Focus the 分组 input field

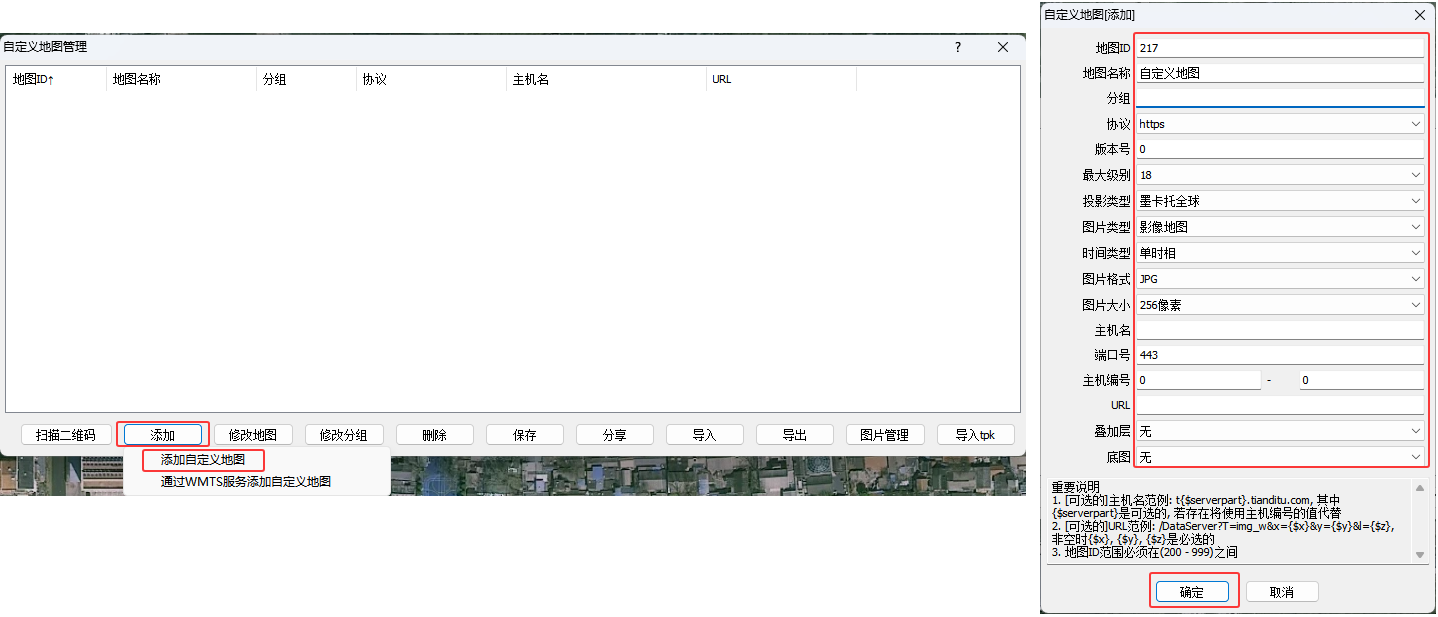[x=1279, y=98]
